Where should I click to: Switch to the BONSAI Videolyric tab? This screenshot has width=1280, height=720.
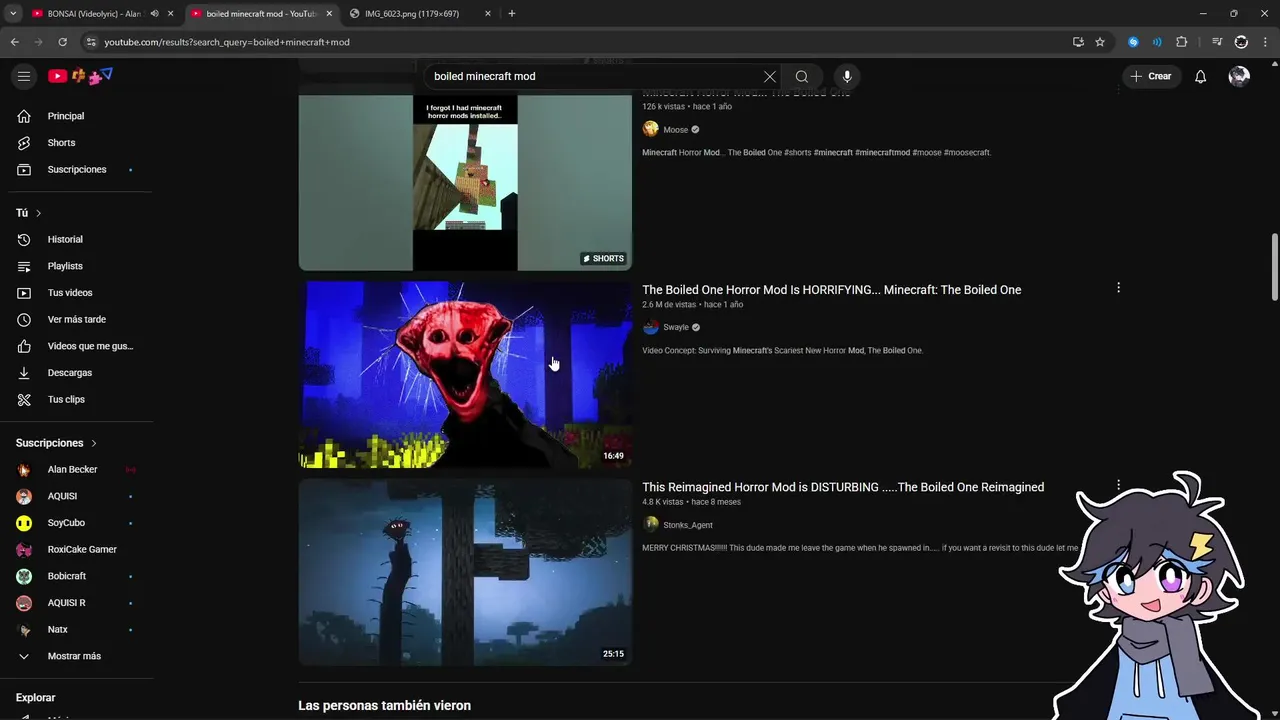[x=95, y=14]
